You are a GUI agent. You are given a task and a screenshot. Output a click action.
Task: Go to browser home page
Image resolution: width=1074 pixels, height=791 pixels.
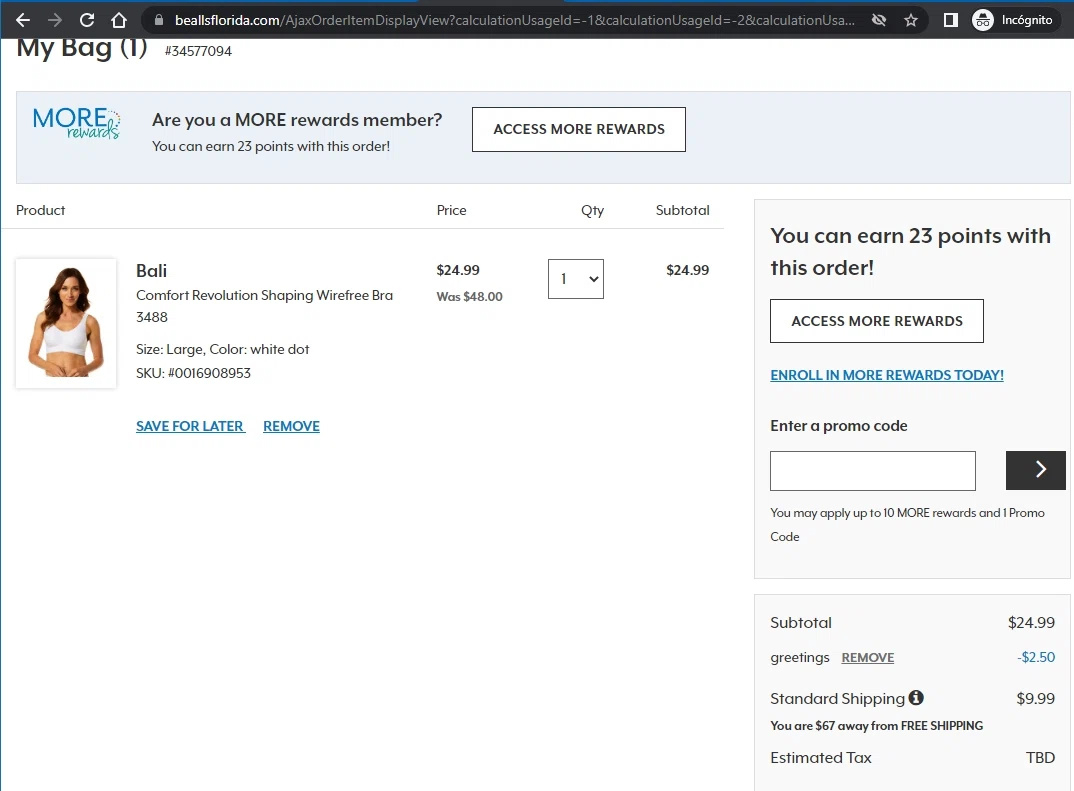(x=119, y=20)
